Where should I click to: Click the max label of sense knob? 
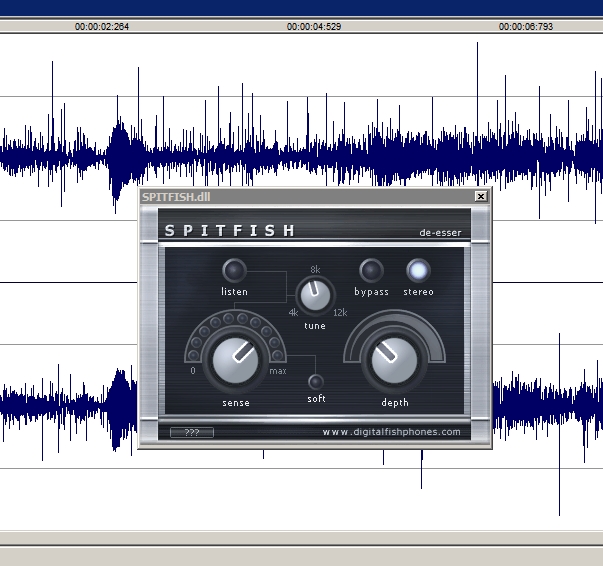(x=278, y=371)
